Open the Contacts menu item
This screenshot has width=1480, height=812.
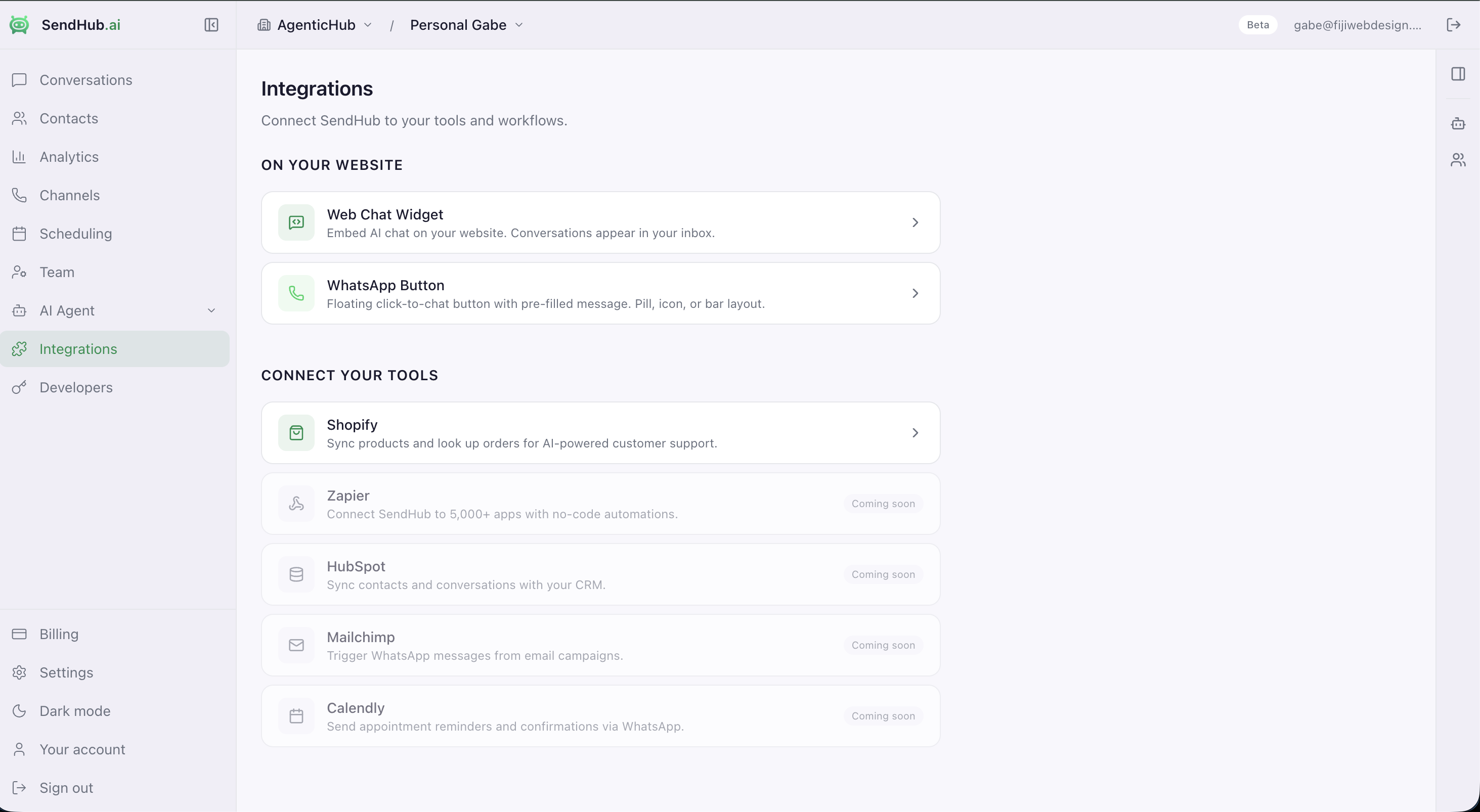point(115,118)
